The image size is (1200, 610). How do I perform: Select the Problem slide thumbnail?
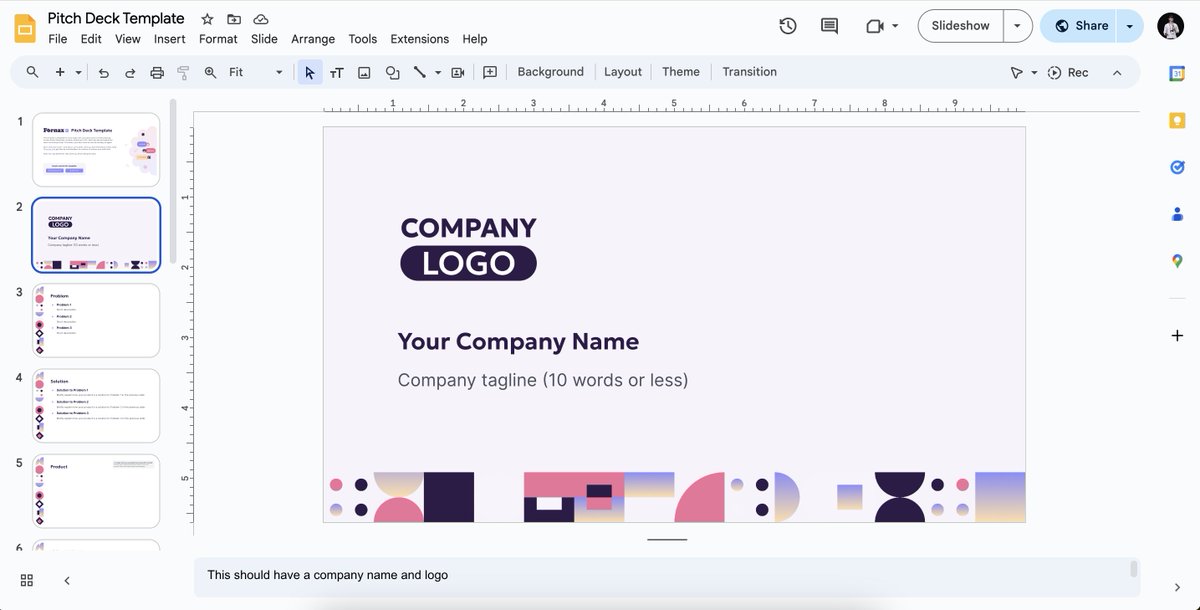(x=95, y=320)
